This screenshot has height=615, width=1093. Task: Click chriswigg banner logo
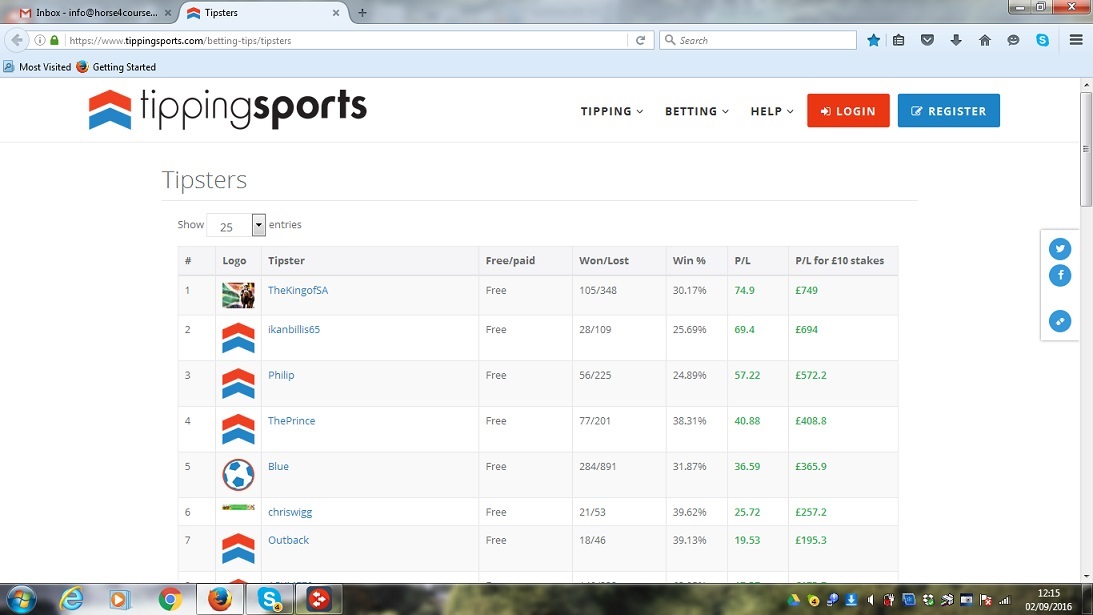click(238, 508)
